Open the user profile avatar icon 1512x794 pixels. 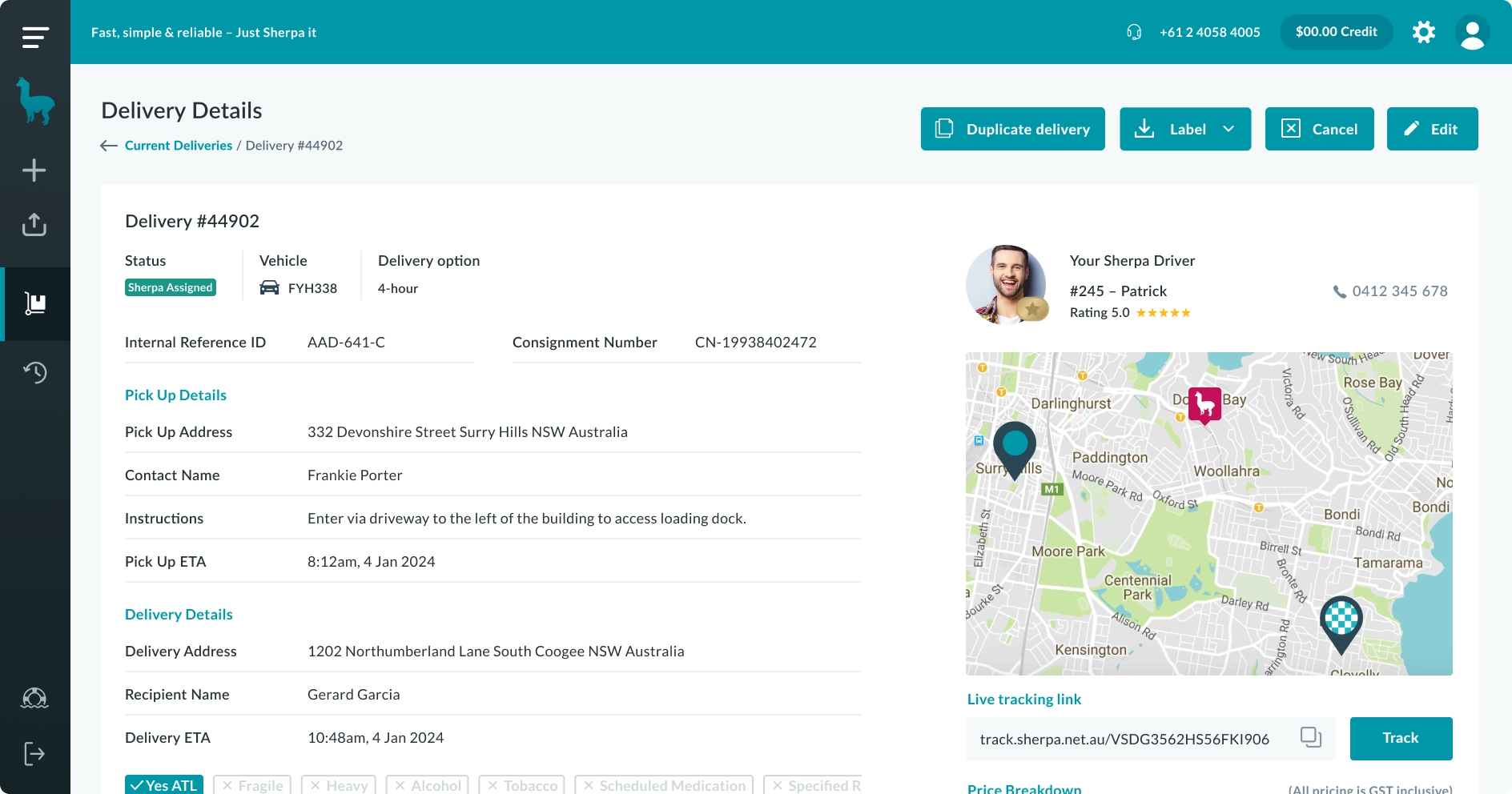pos(1472,33)
